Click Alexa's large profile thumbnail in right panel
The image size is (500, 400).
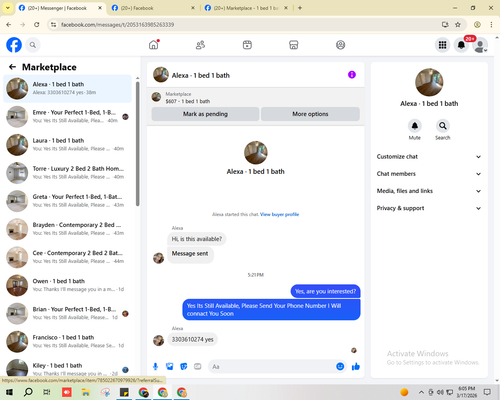tap(429, 82)
